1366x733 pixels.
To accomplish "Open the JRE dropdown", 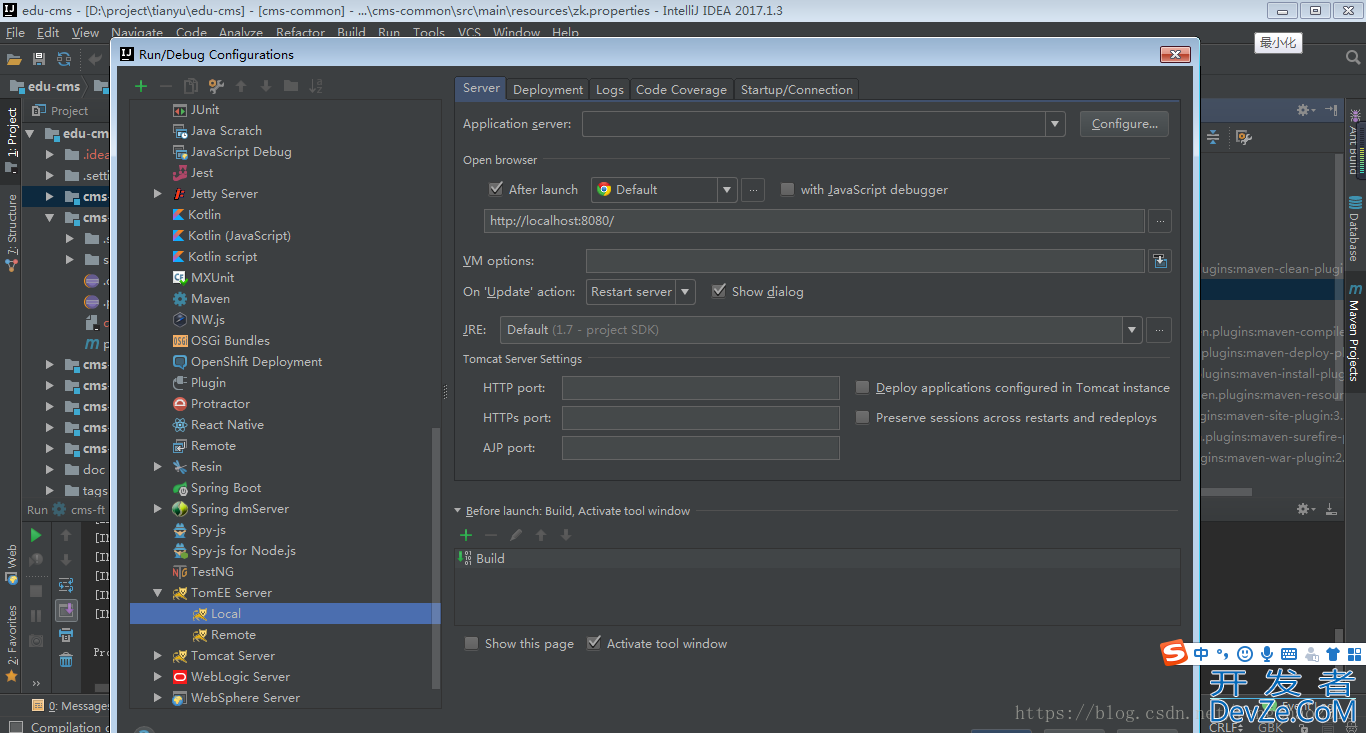I will (x=1132, y=330).
